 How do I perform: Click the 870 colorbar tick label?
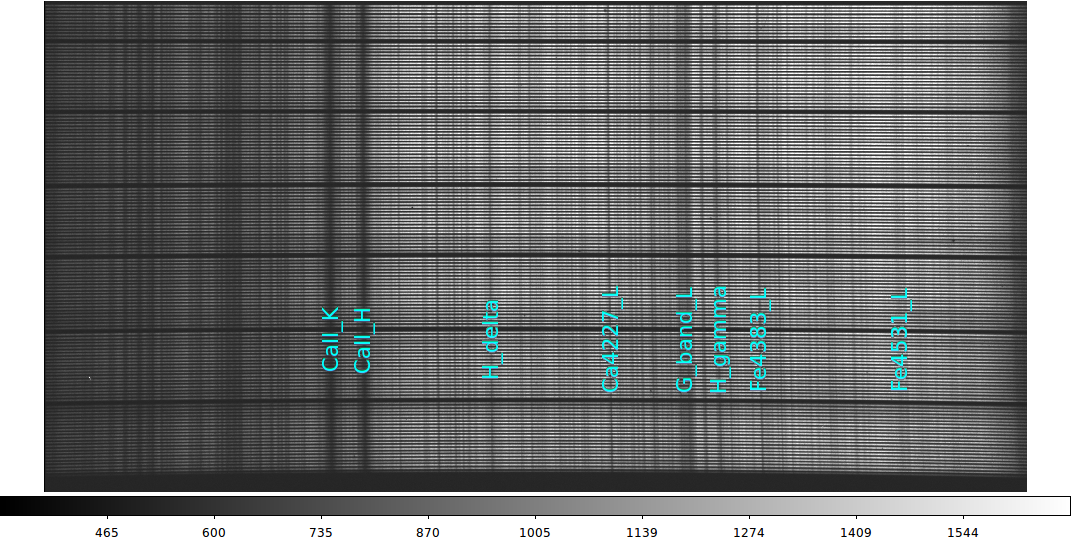[428, 533]
